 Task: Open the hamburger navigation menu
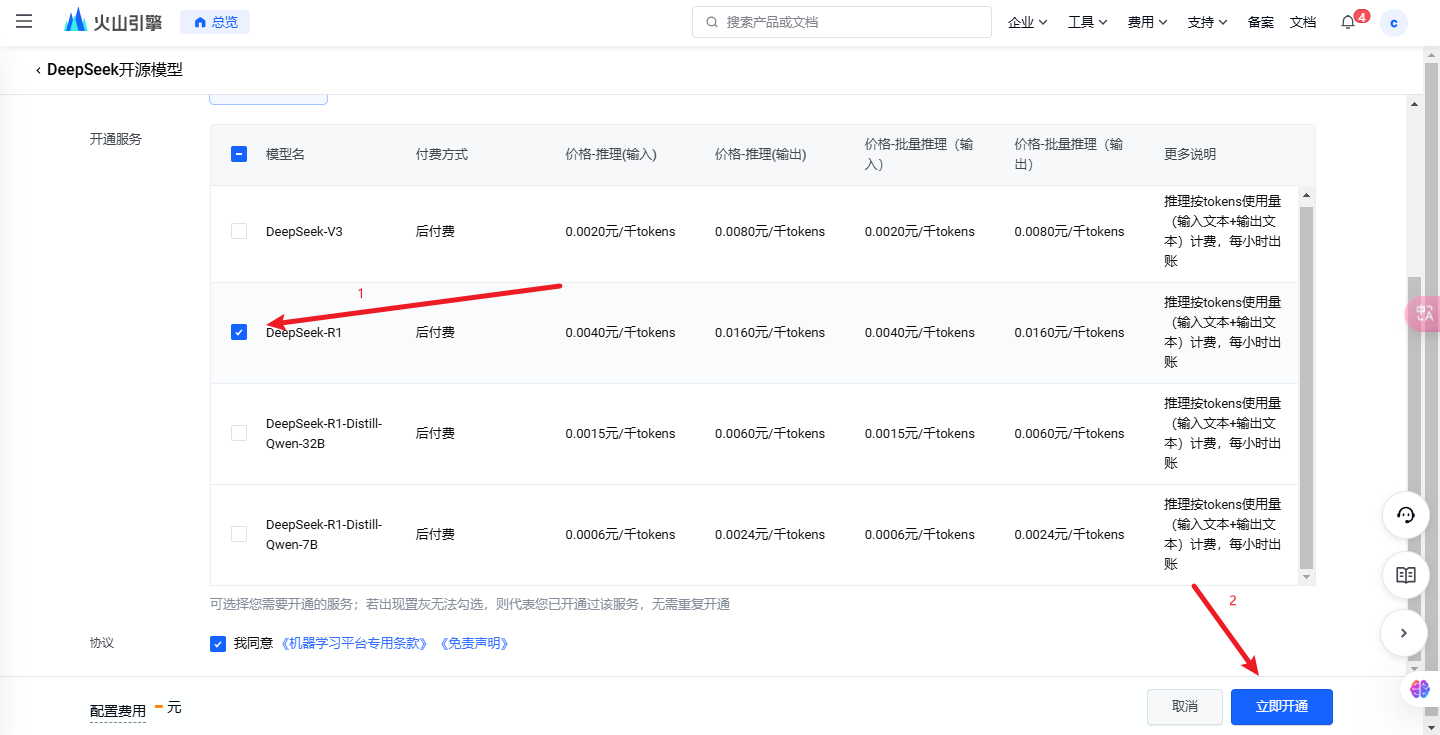[x=24, y=22]
